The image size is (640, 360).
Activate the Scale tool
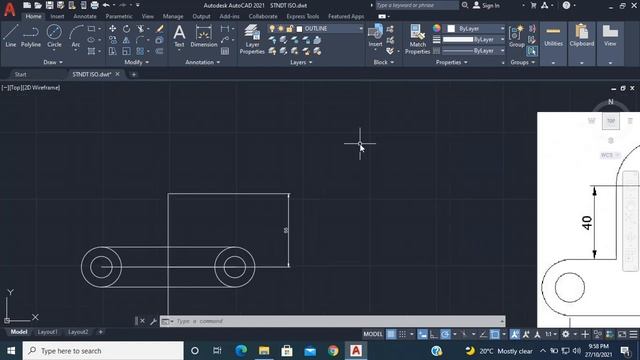click(x=127, y=51)
